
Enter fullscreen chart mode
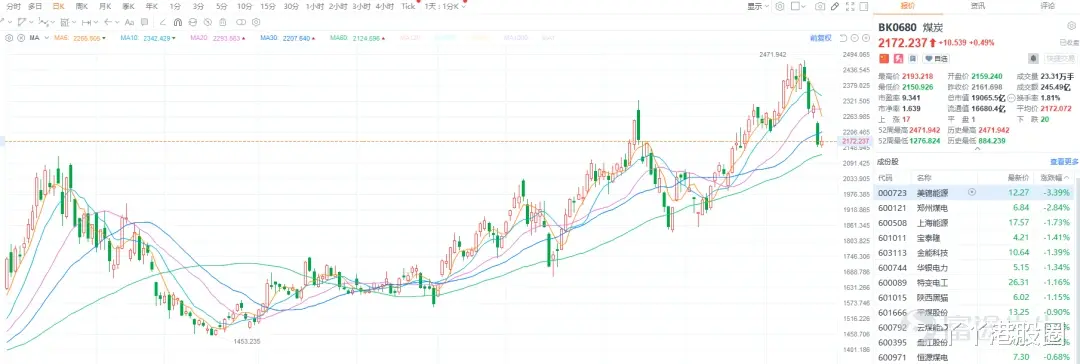850,6
